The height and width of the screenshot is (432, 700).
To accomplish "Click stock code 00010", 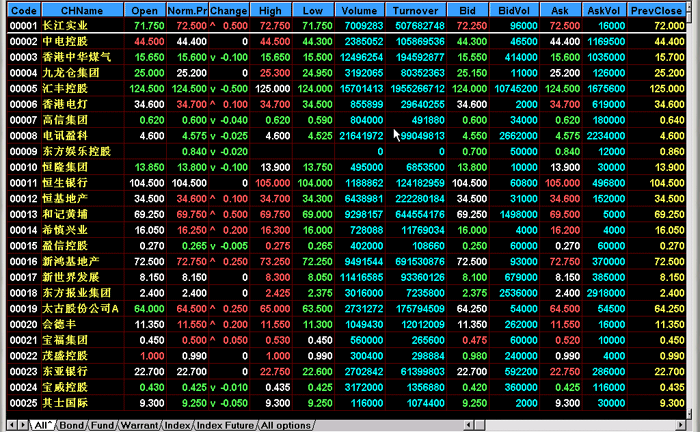I will (24, 167).
